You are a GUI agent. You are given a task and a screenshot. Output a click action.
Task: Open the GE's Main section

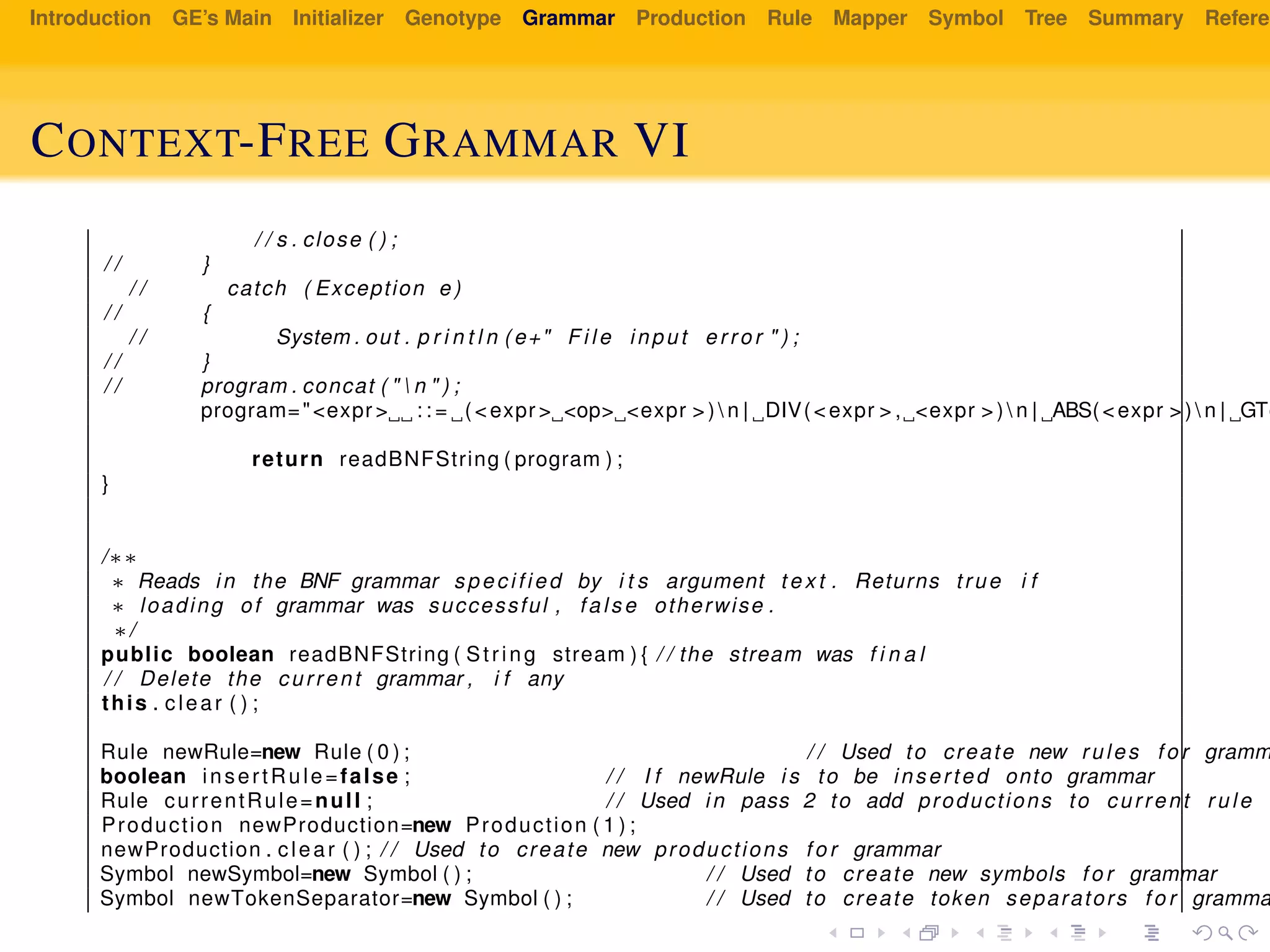point(222,18)
